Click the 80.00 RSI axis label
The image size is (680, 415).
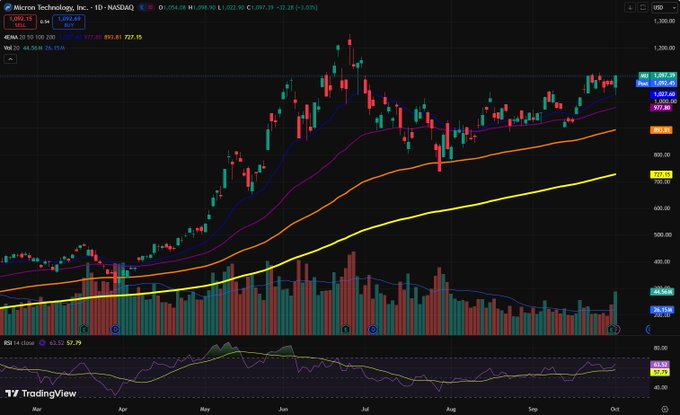coord(660,348)
